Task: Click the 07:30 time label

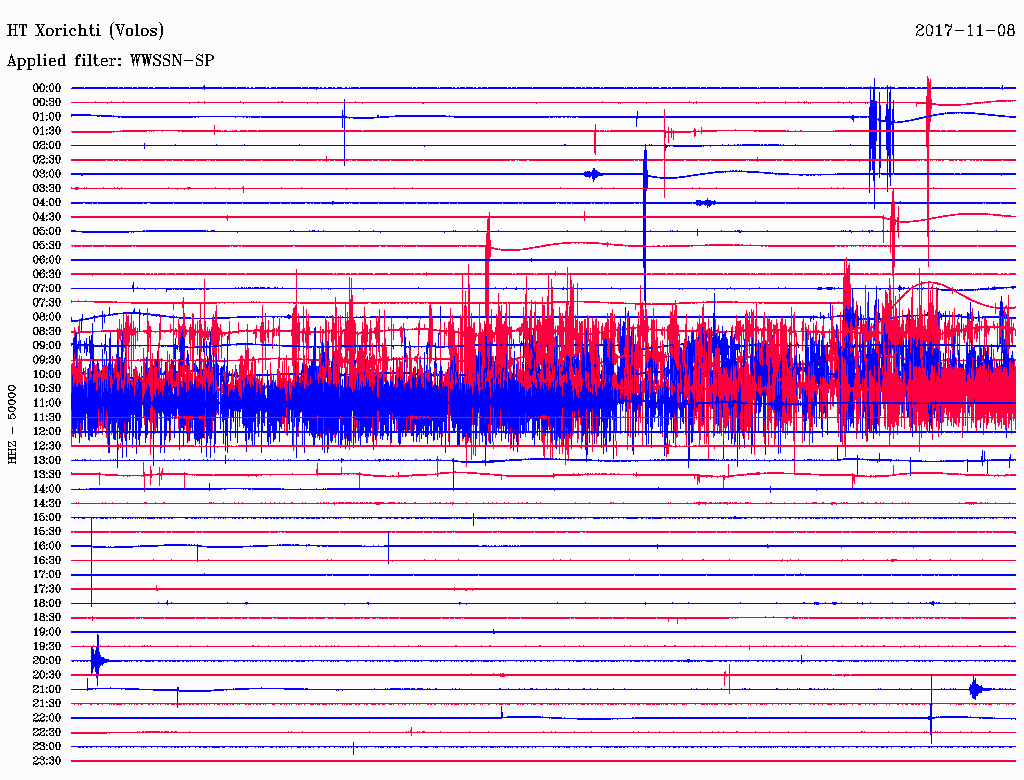Action: point(47,302)
